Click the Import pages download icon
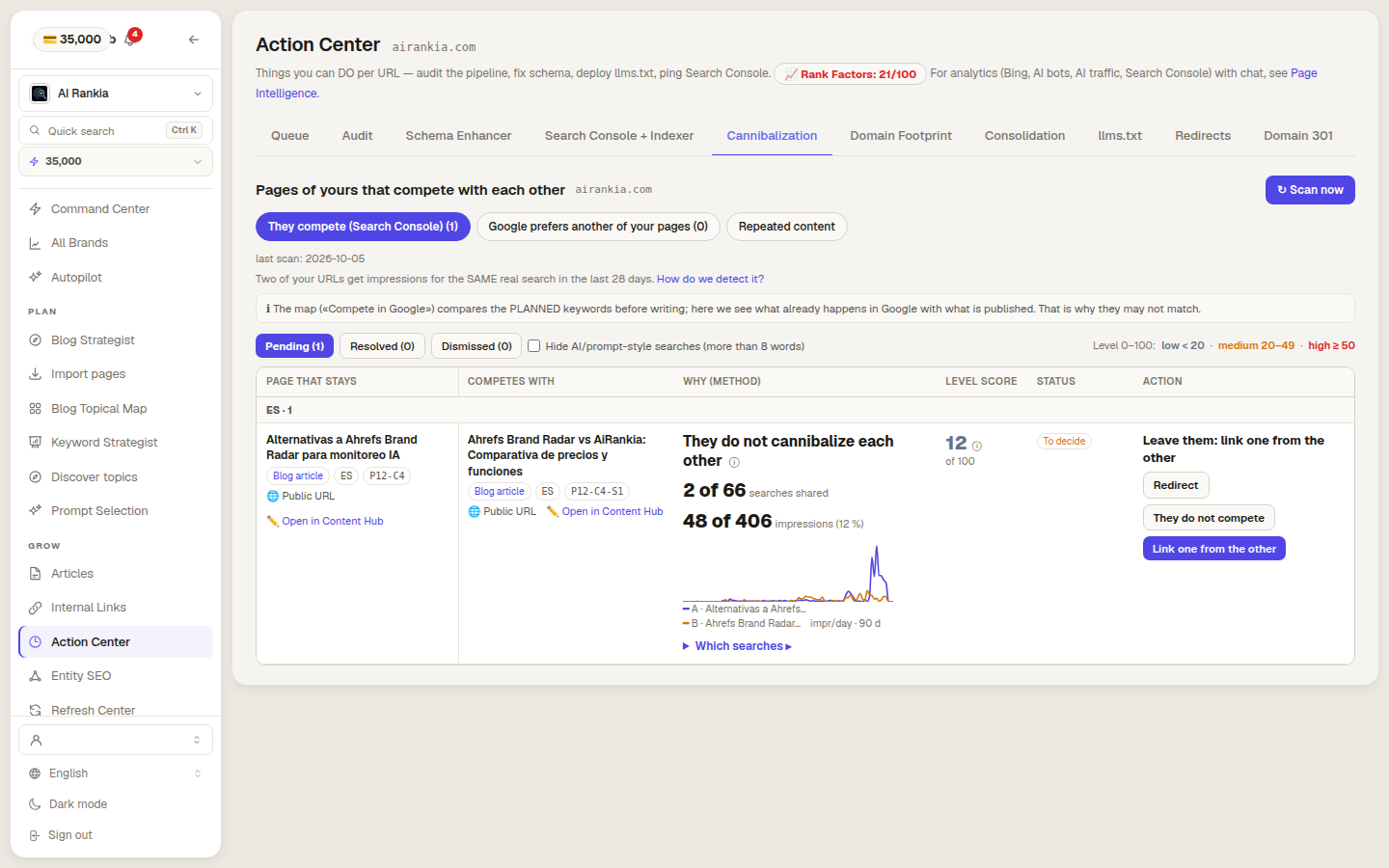 point(35,374)
